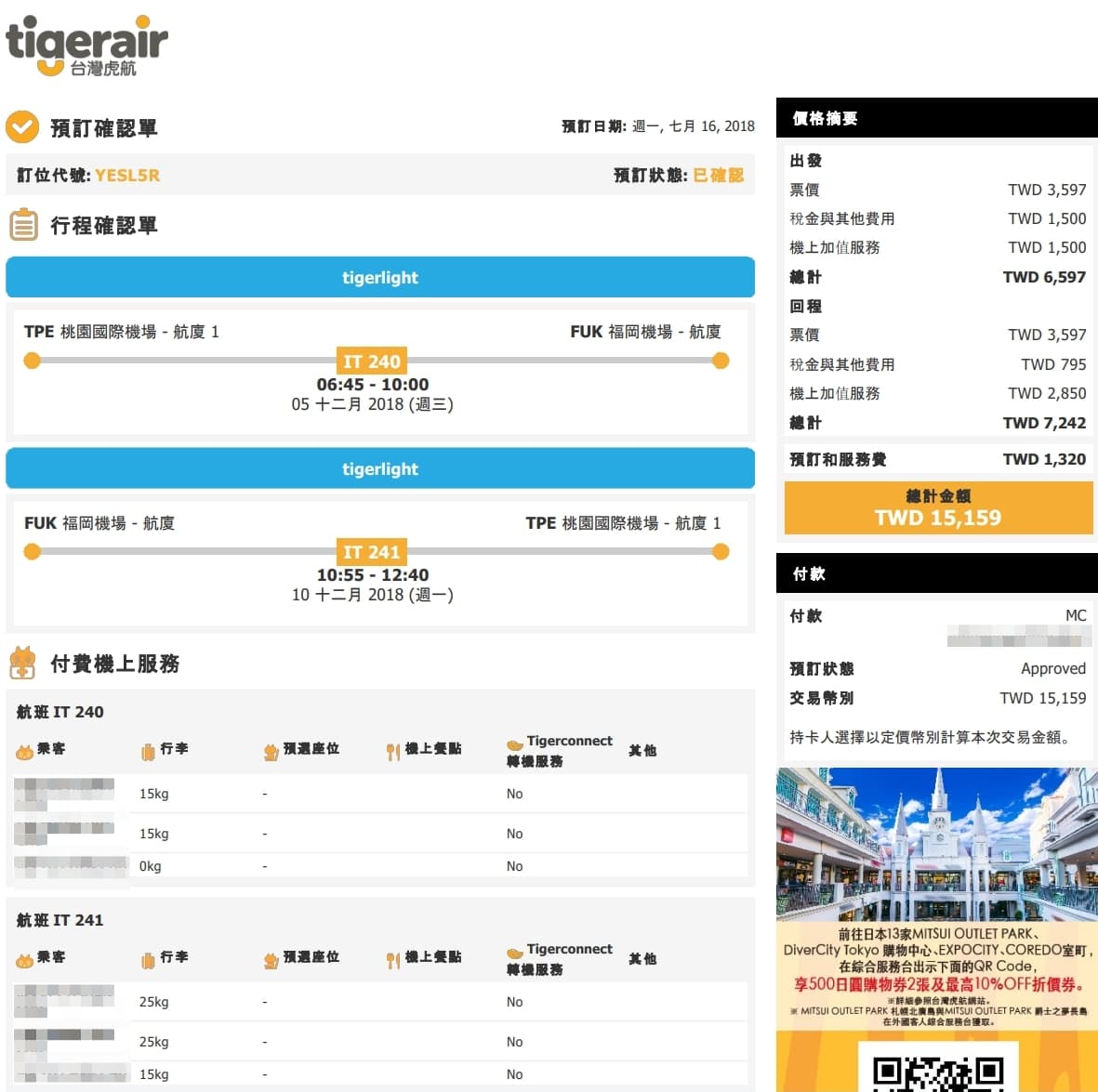Click the 10:55 - 12:40 flight time

(x=373, y=574)
